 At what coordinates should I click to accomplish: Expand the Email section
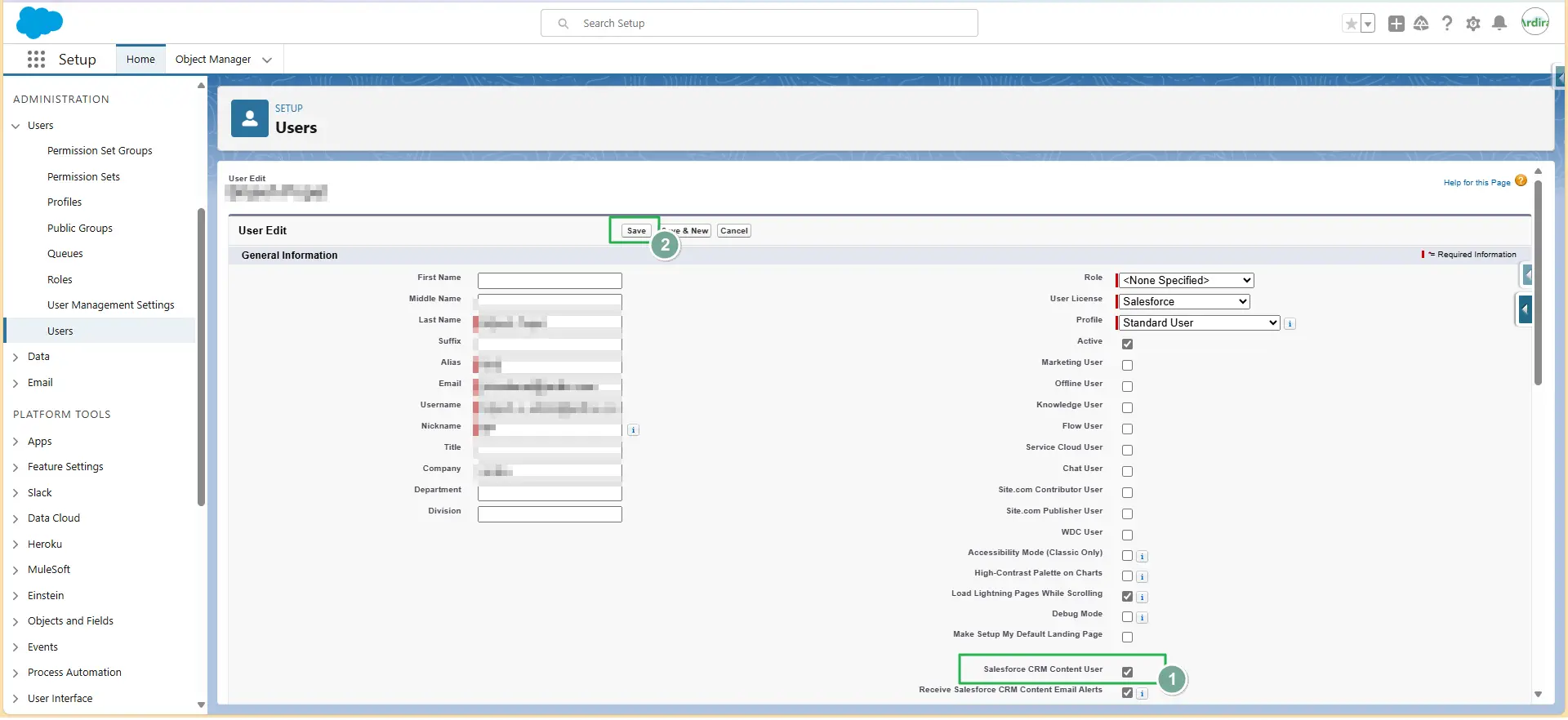16,384
